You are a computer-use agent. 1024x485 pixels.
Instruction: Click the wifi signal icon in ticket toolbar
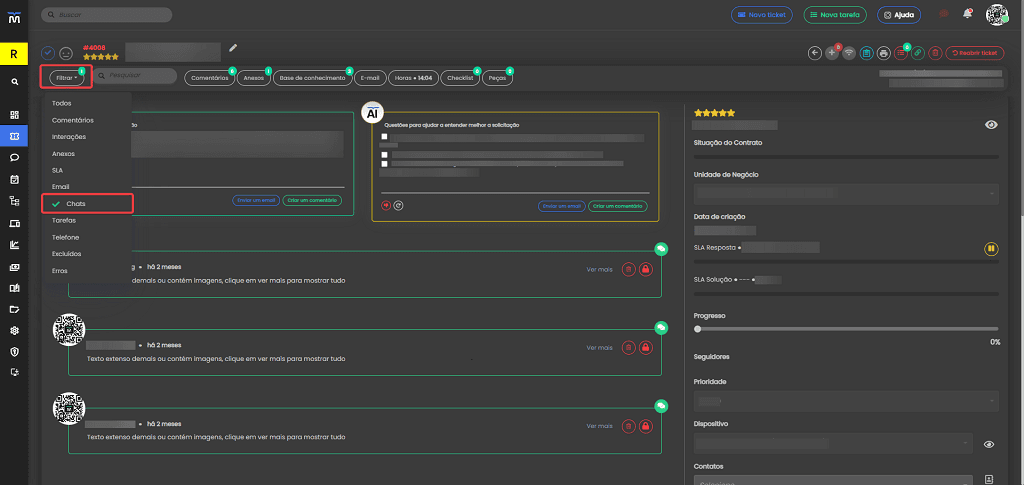tap(849, 53)
